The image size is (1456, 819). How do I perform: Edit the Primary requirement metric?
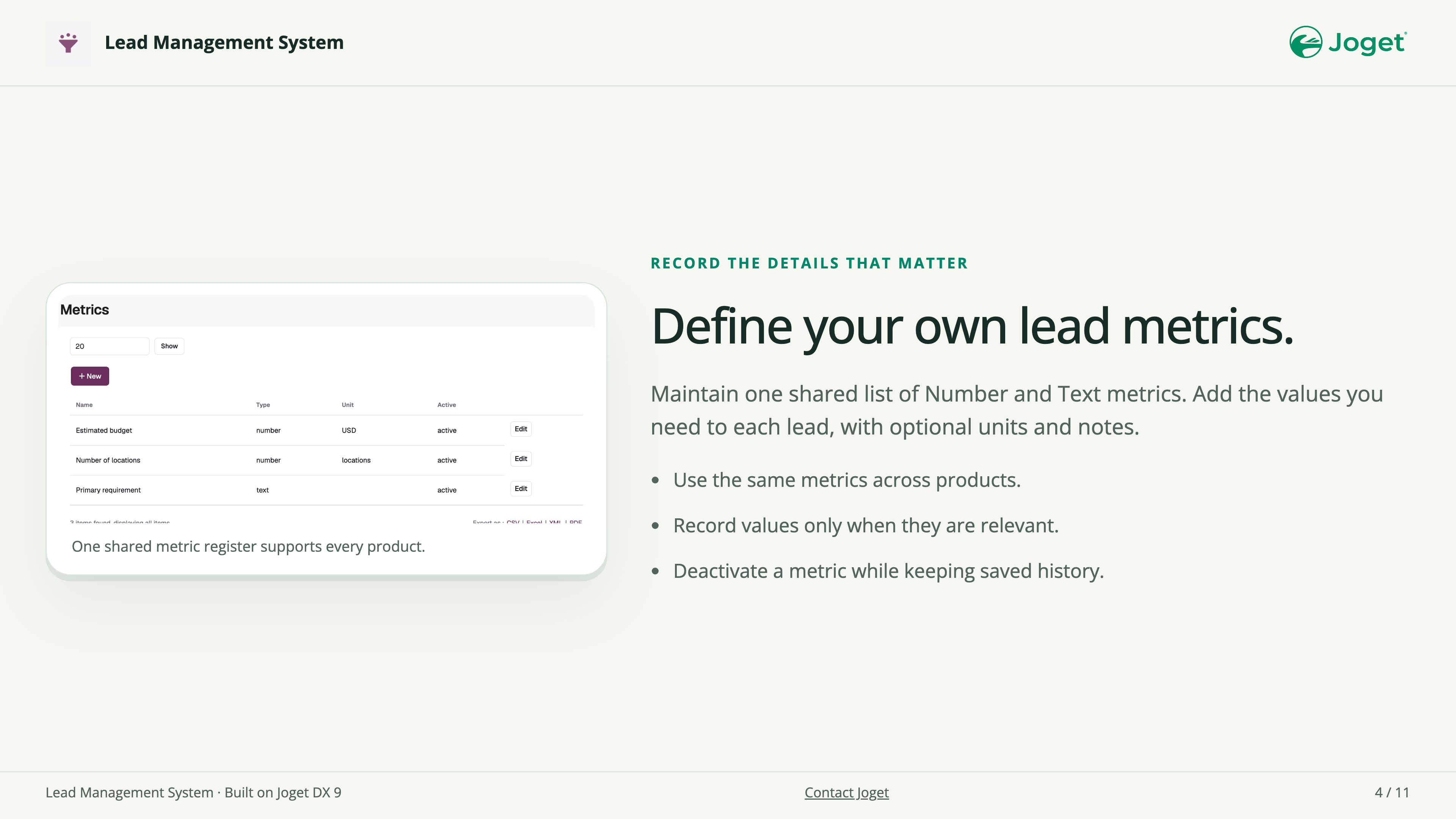coord(521,489)
